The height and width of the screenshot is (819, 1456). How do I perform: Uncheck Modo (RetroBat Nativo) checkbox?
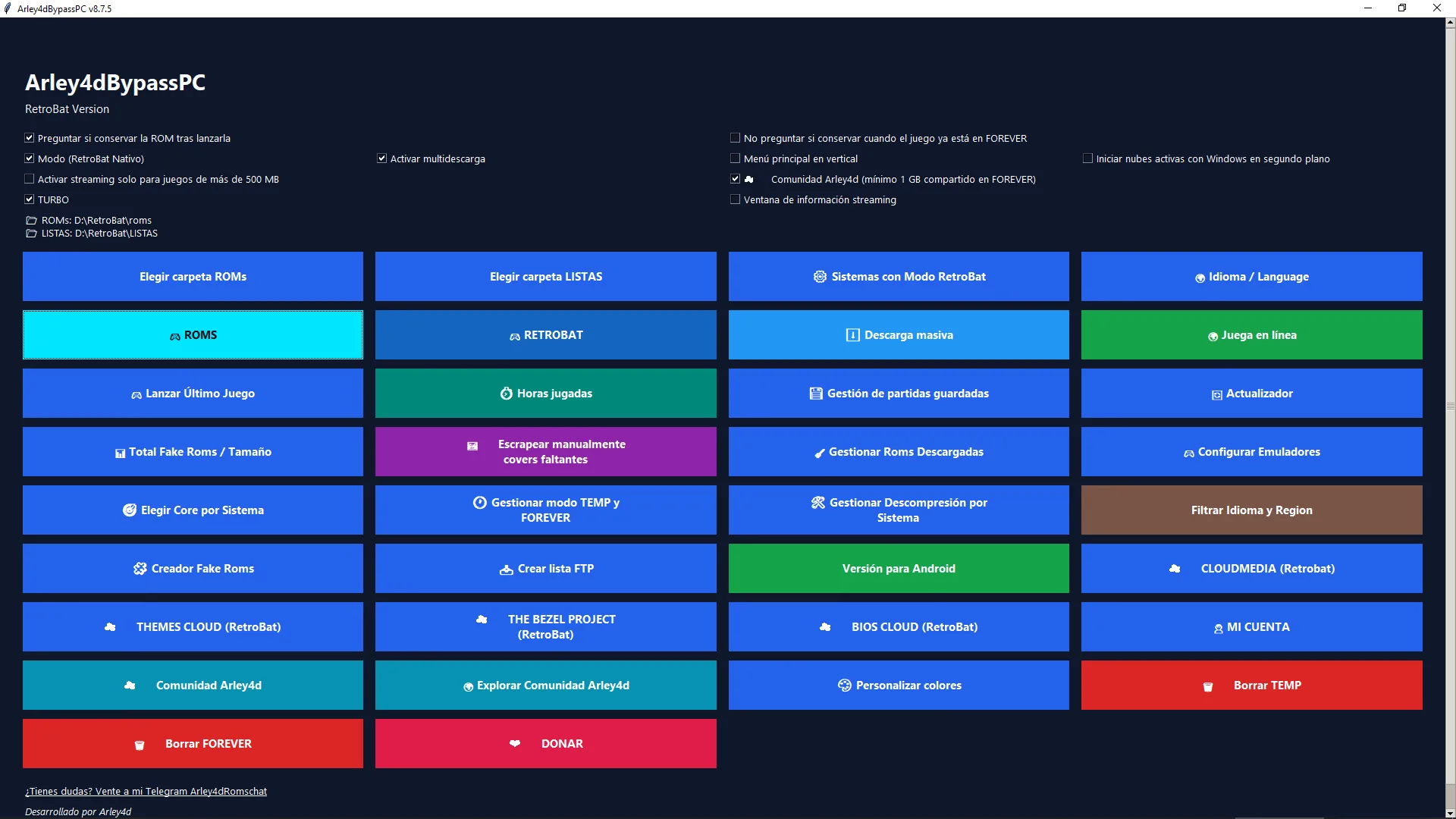click(30, 158)
